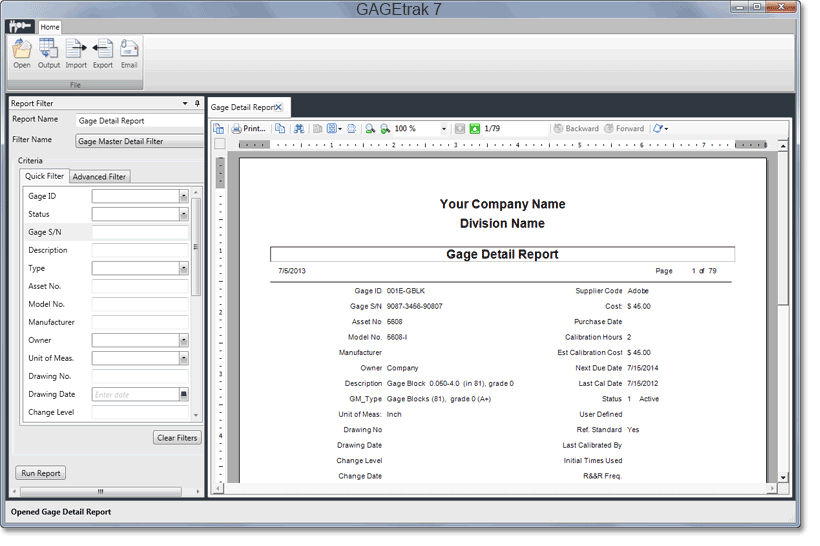Select the Home ribbon tab

pos(50,27)
